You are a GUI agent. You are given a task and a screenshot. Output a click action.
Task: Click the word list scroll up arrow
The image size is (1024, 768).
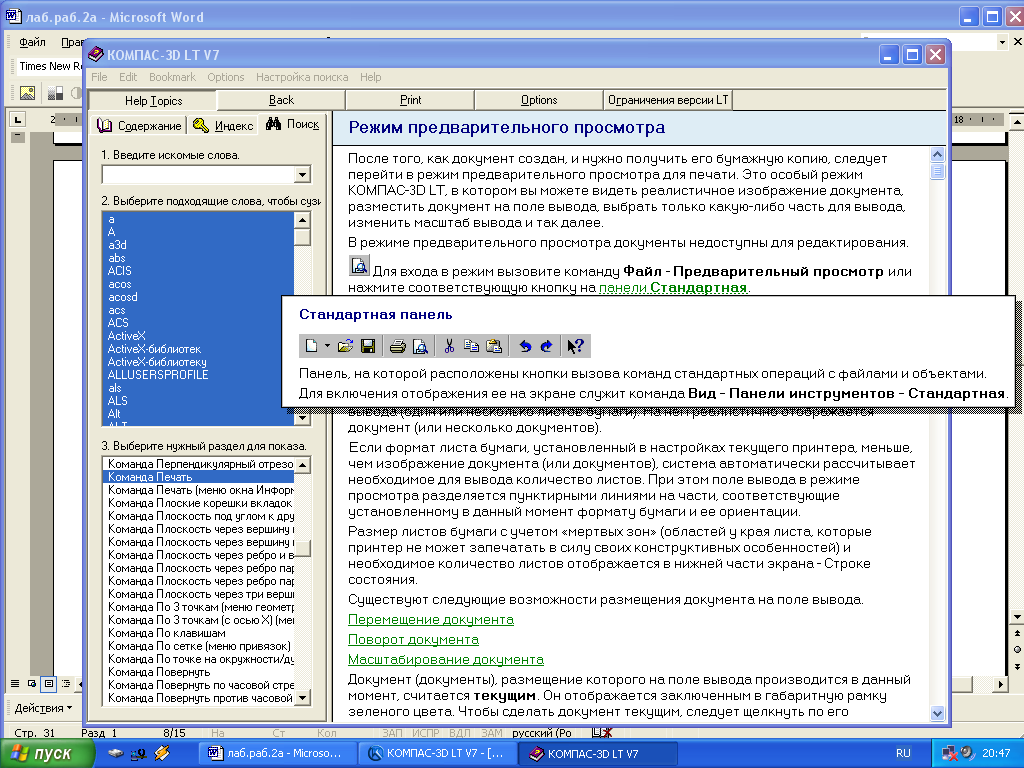click(x=302, y=220)
